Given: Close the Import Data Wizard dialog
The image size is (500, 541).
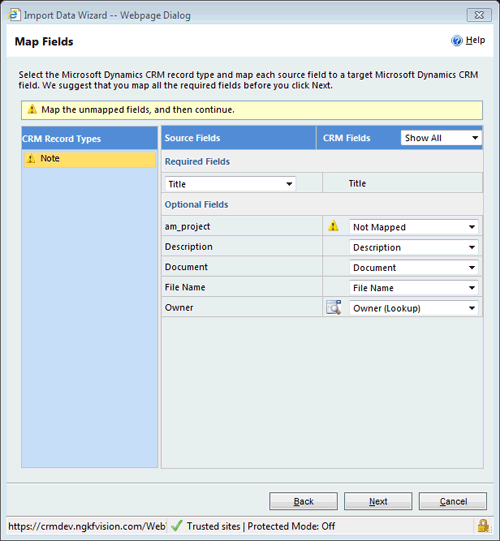Looking at the screenshot, I should point(479,15).
